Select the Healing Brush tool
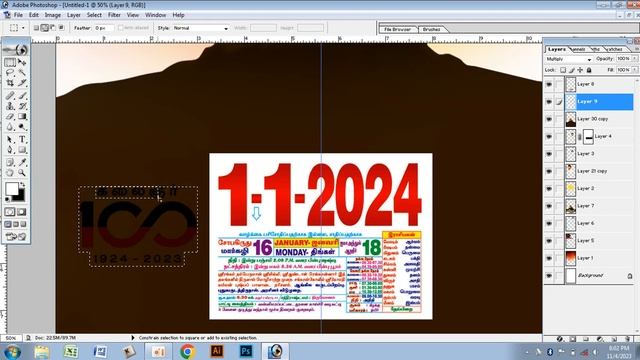Viewport: 640px width, 360px height. (x=10, y=96)
